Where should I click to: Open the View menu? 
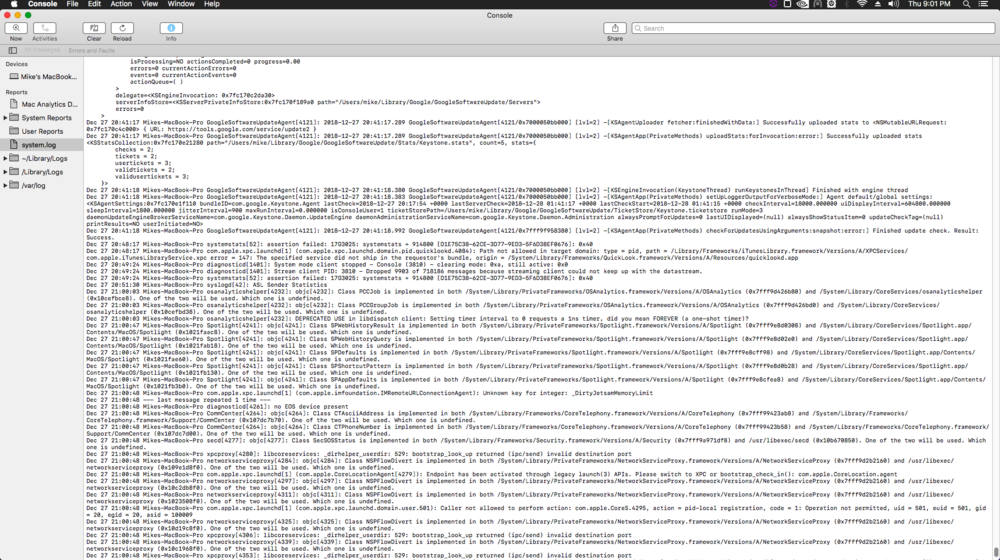pyautogui.click(x=150, y=4)
